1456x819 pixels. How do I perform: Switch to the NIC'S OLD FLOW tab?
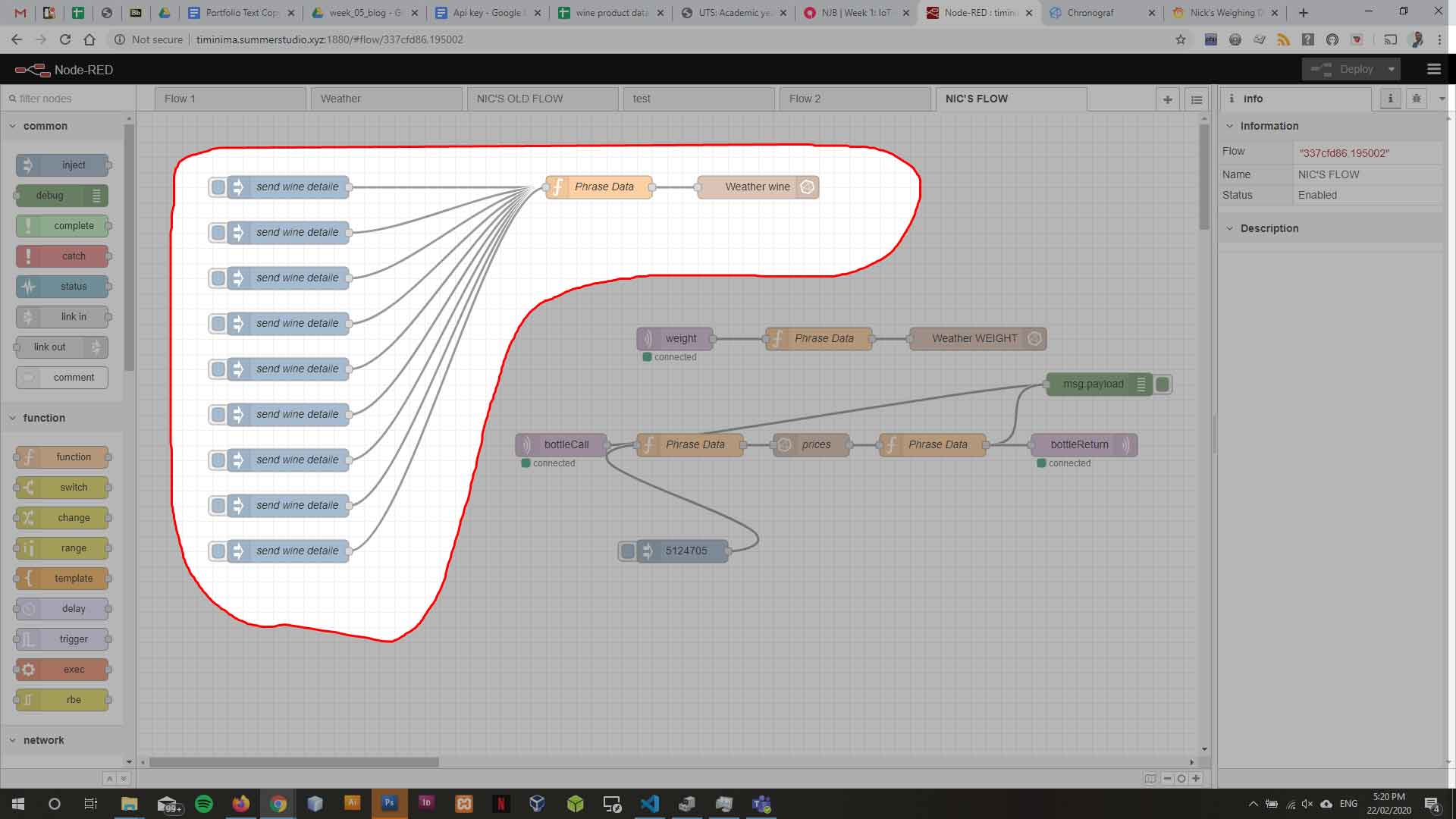click(x=542, y=99)
